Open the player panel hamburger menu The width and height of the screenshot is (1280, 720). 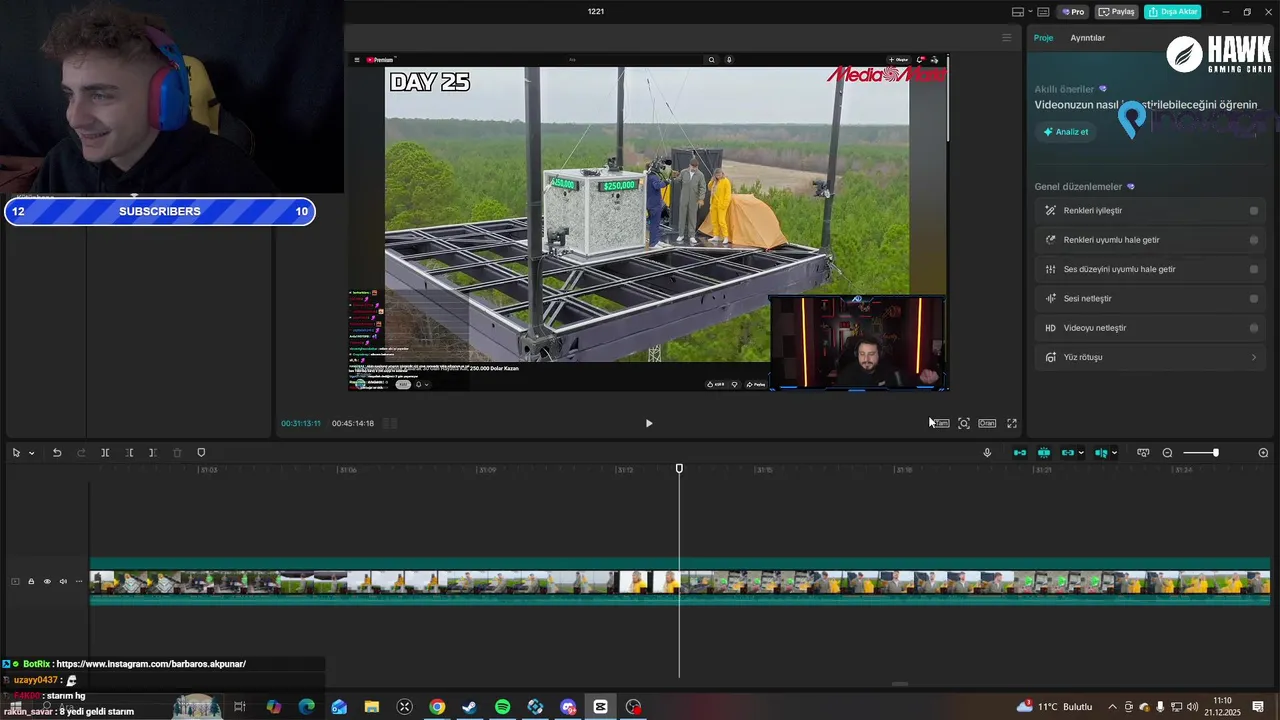(x=1007, y=38)
